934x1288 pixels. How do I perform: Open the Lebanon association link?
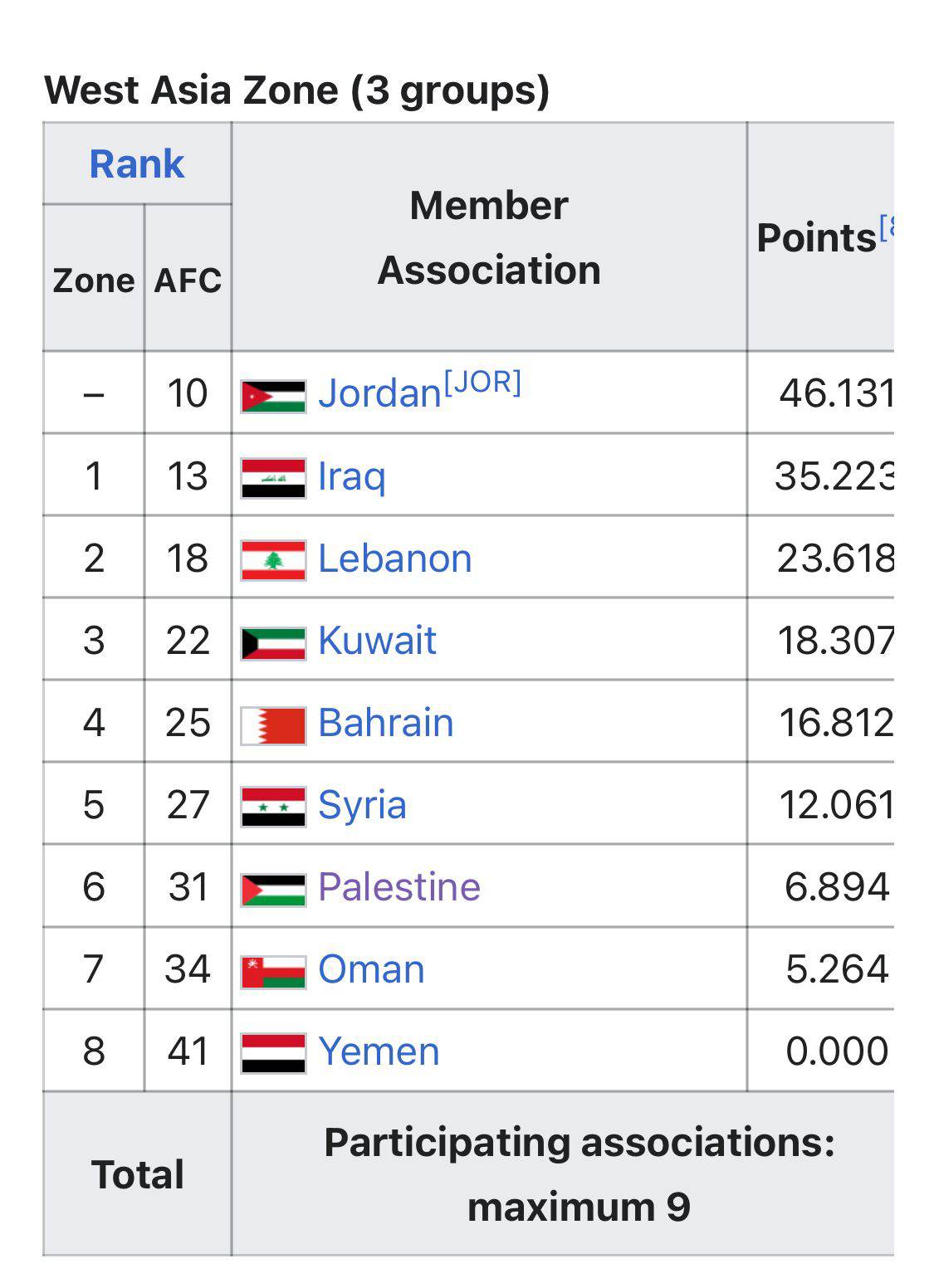click(394, 559)
